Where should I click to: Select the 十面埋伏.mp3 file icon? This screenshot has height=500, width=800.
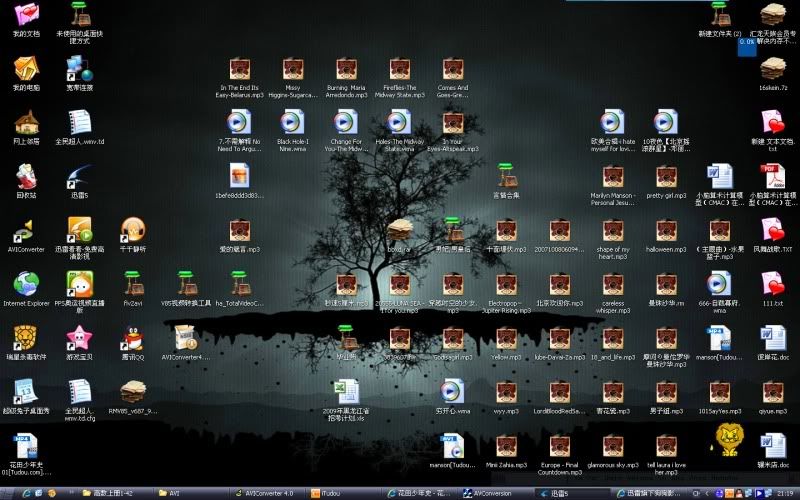tap(506, 231)
